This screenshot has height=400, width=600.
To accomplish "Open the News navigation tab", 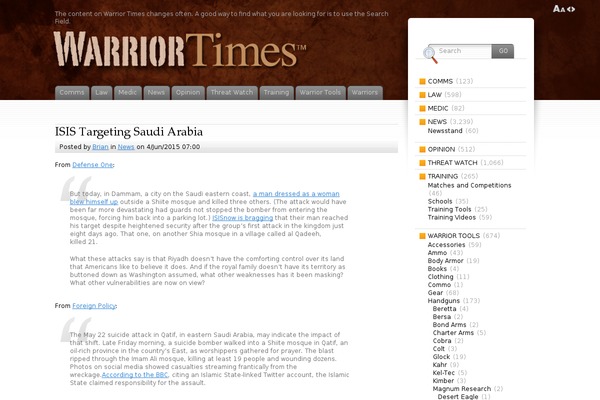I will point(156,93).
